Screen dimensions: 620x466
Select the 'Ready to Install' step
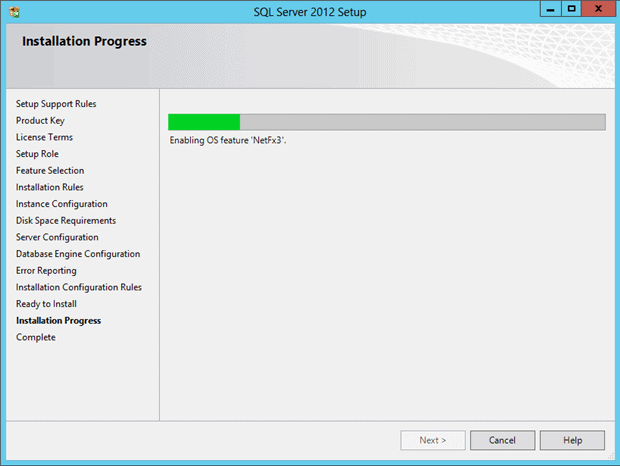tap(46, 304)
